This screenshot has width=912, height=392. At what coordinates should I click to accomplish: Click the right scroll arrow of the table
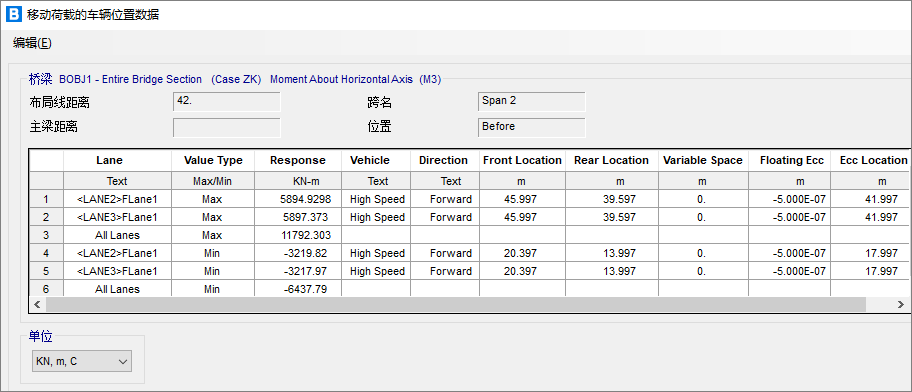tap(901, 304)
